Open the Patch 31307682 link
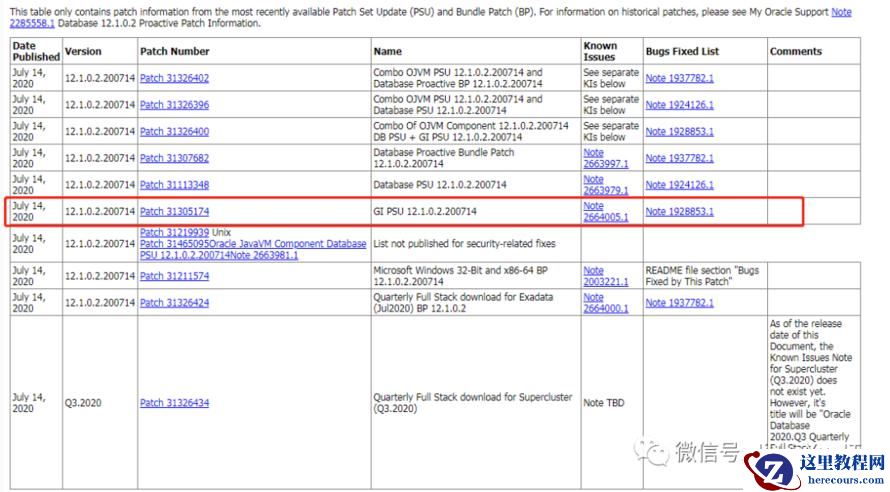The width and height of the screenshot is (890, 492). [x=174, y=158]
